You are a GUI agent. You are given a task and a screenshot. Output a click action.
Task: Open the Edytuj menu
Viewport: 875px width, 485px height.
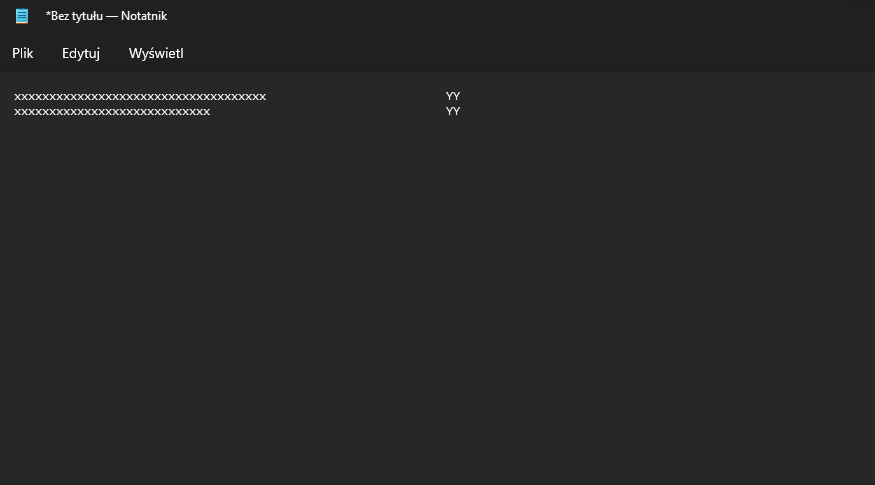coord(81,53)
